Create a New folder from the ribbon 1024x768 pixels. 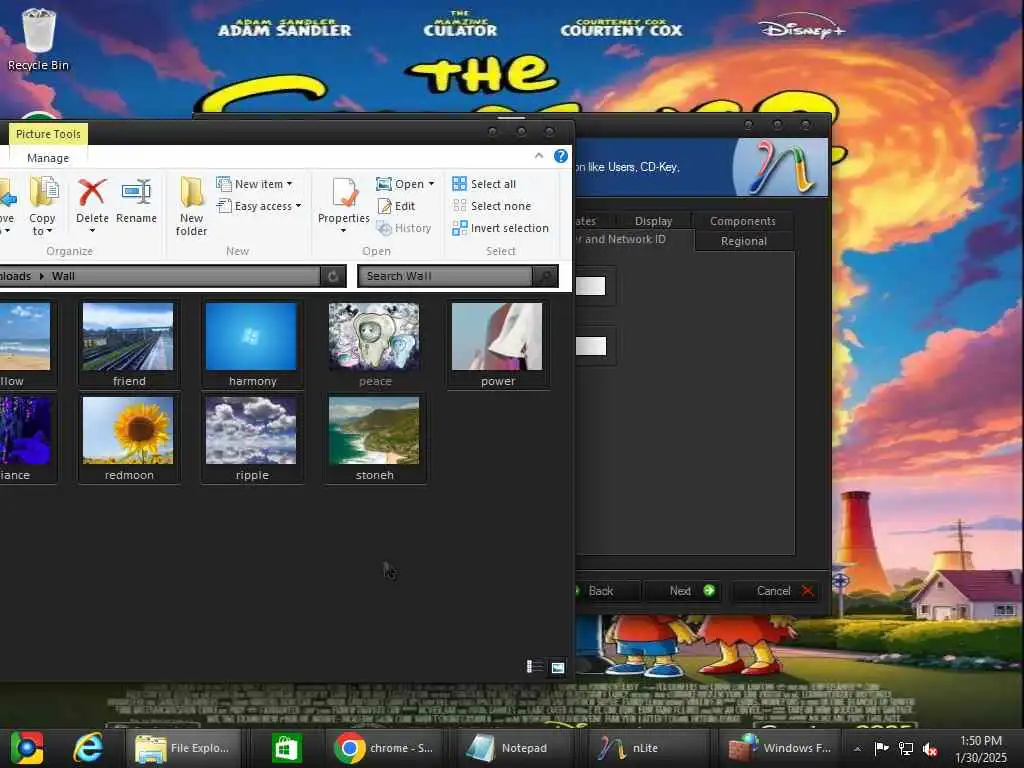click(191, 206)
